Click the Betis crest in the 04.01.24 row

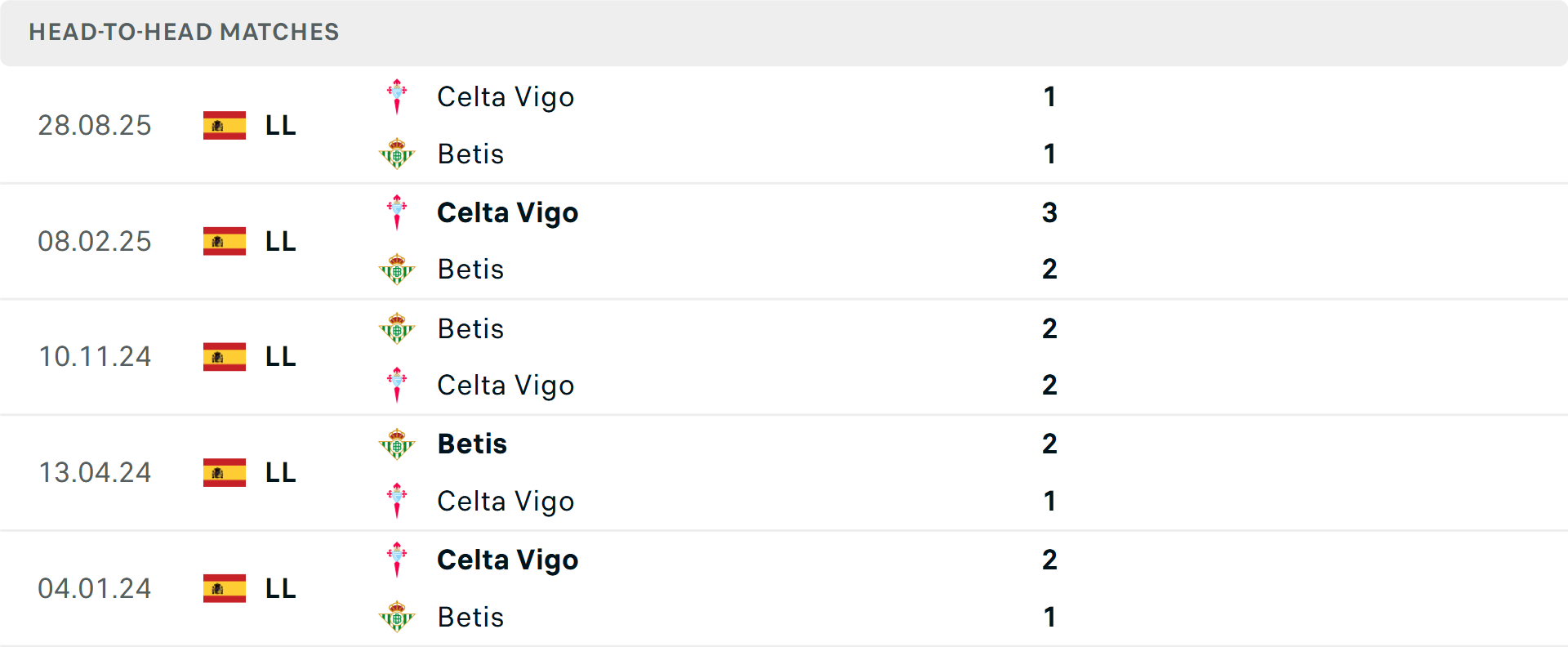[x=397, y=617]
